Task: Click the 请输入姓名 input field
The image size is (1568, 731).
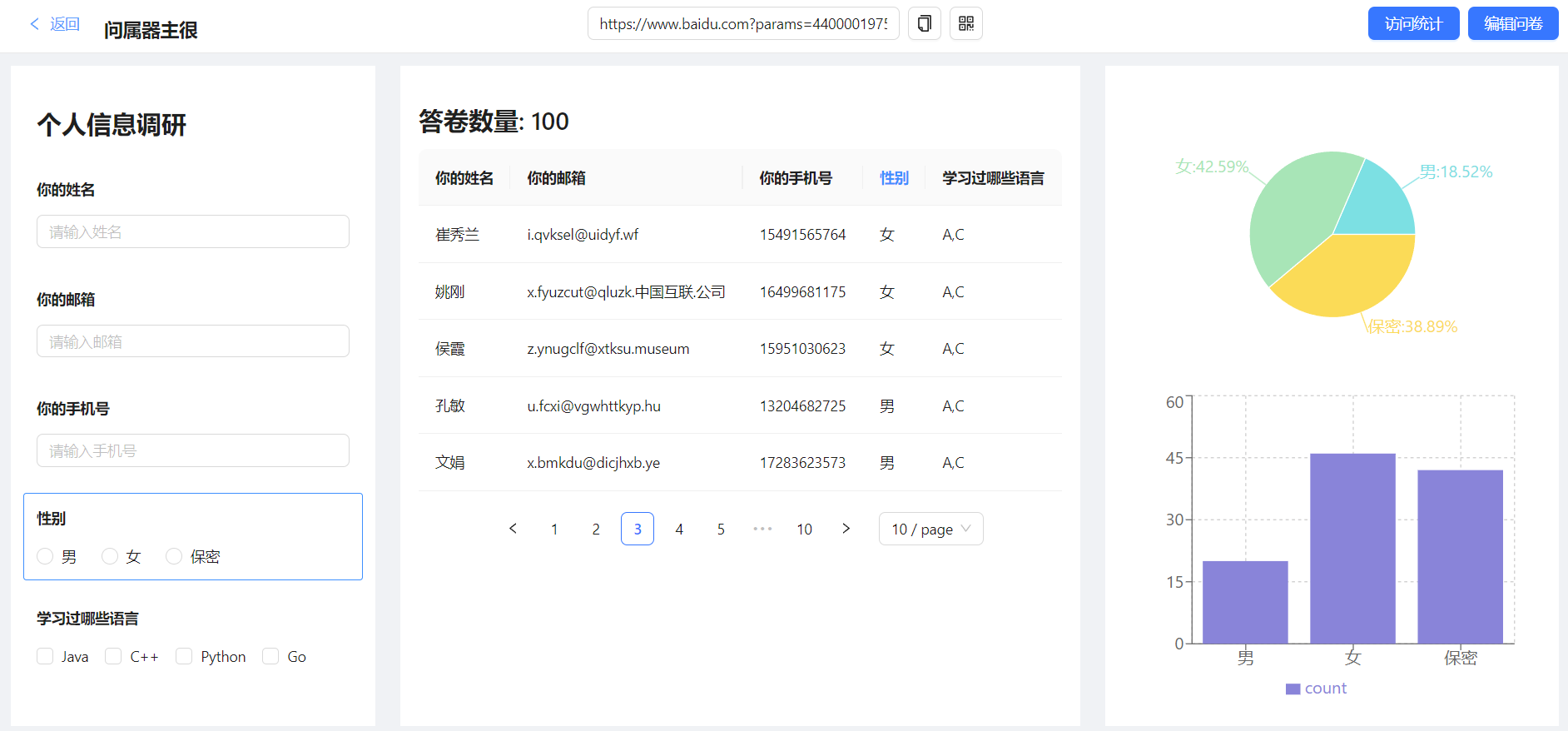Action: pyautogui.click(x=193, y=231)
